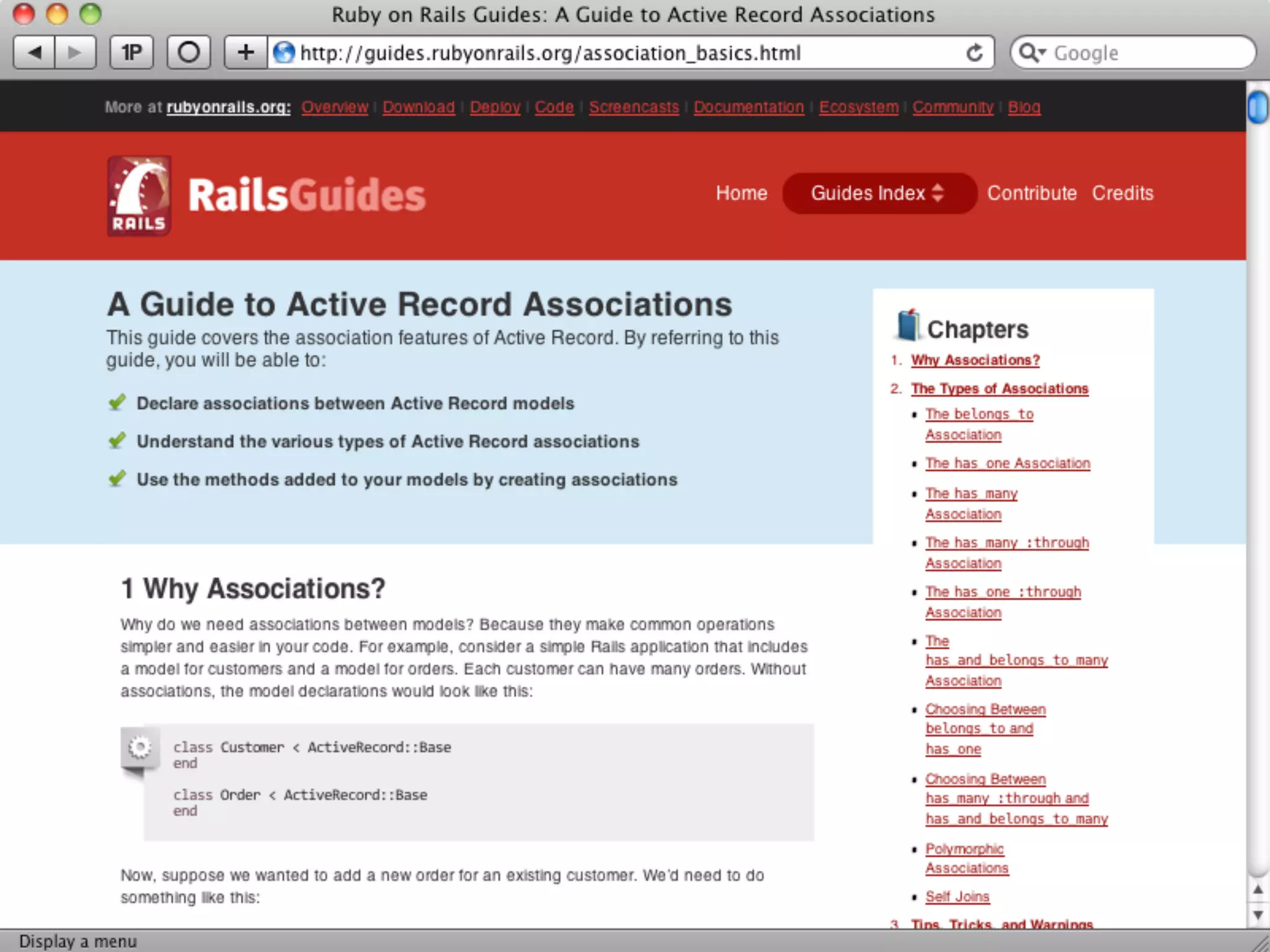Click the plus add bookmark button
The height and width of the screenshot is (952, 1270).
point(246,53)
